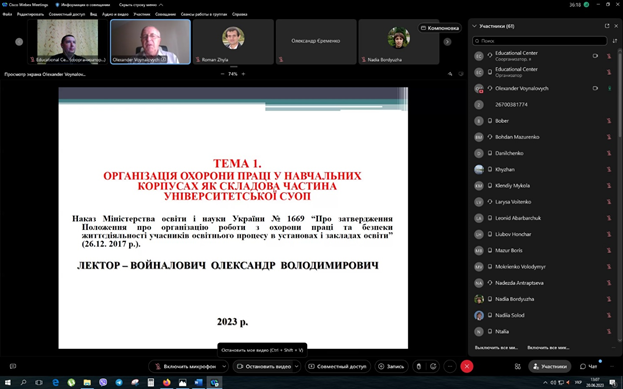The width and height of the screenshot is (623, 389).
Task: Zoom in the shared screen with plus
Action: click(x=243, y=74)
